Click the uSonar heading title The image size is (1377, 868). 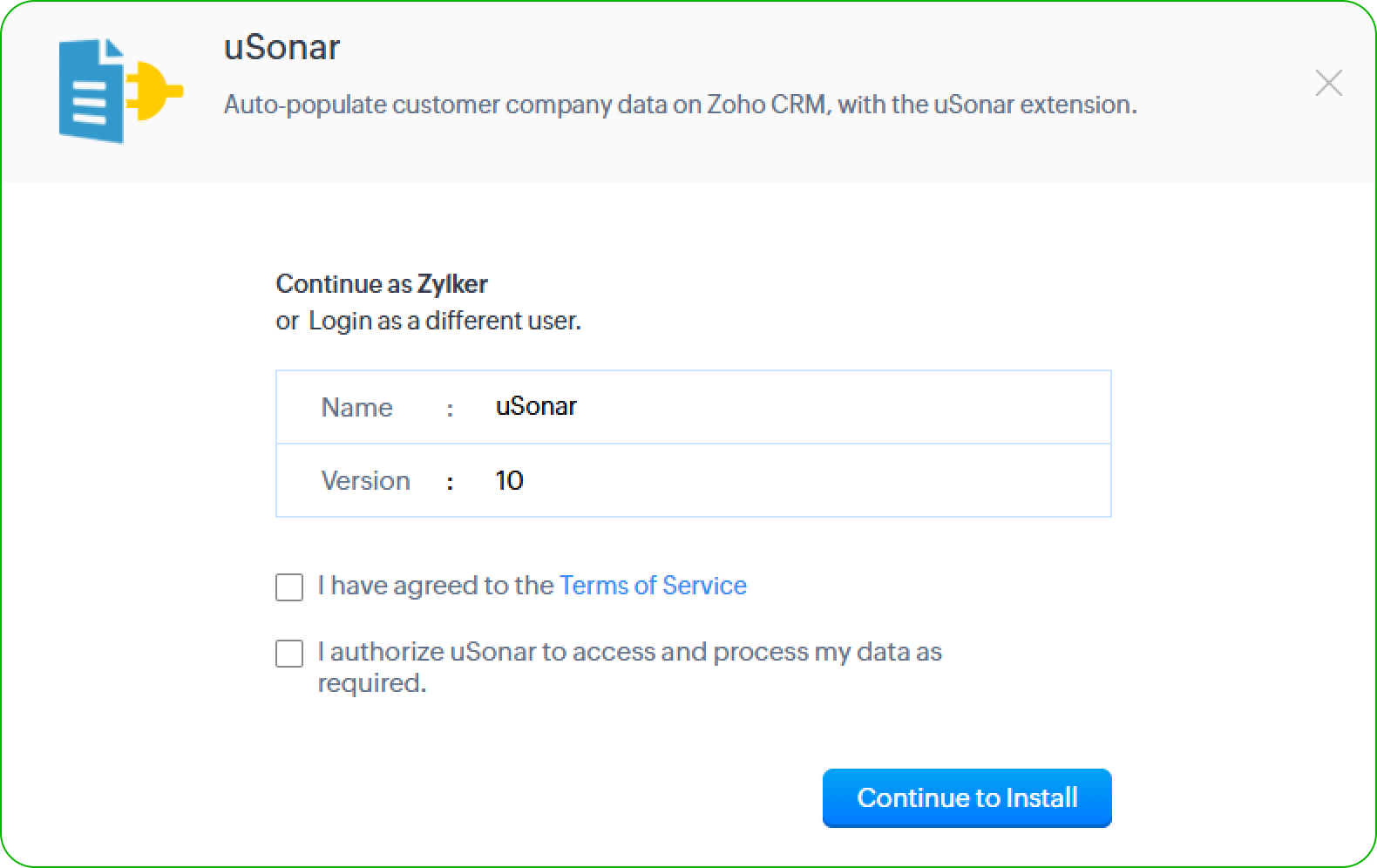(x=282, y=47)
